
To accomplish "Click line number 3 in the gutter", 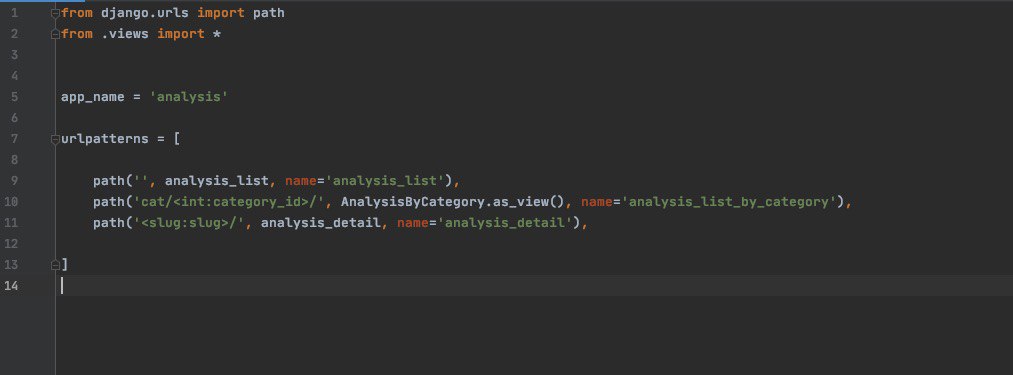I will [15, 55].
